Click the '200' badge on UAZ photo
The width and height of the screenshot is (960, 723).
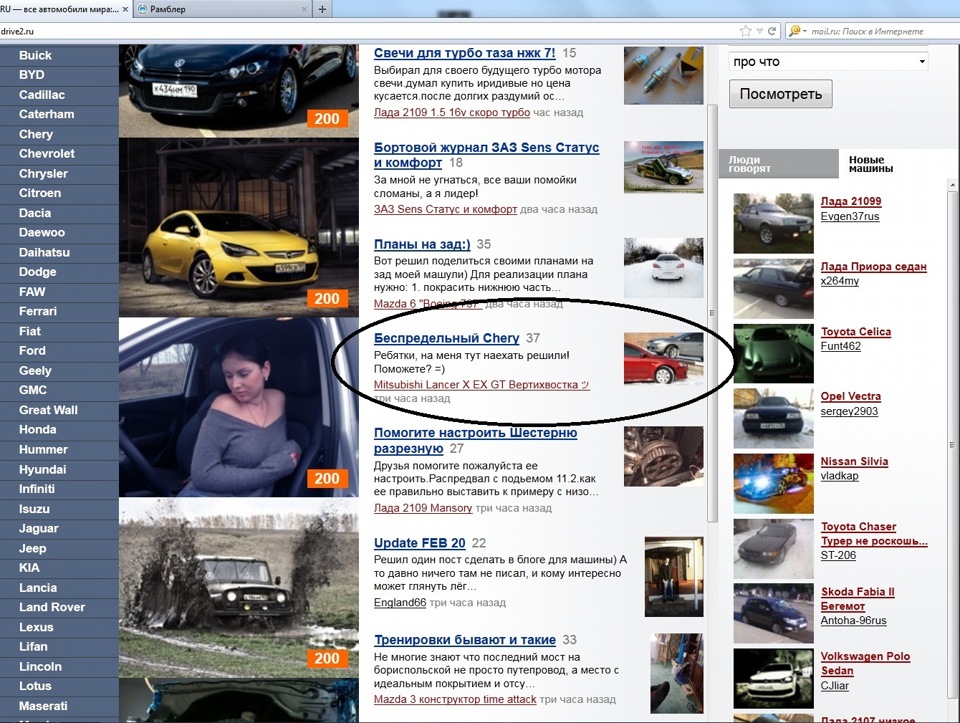pos(327,658)
